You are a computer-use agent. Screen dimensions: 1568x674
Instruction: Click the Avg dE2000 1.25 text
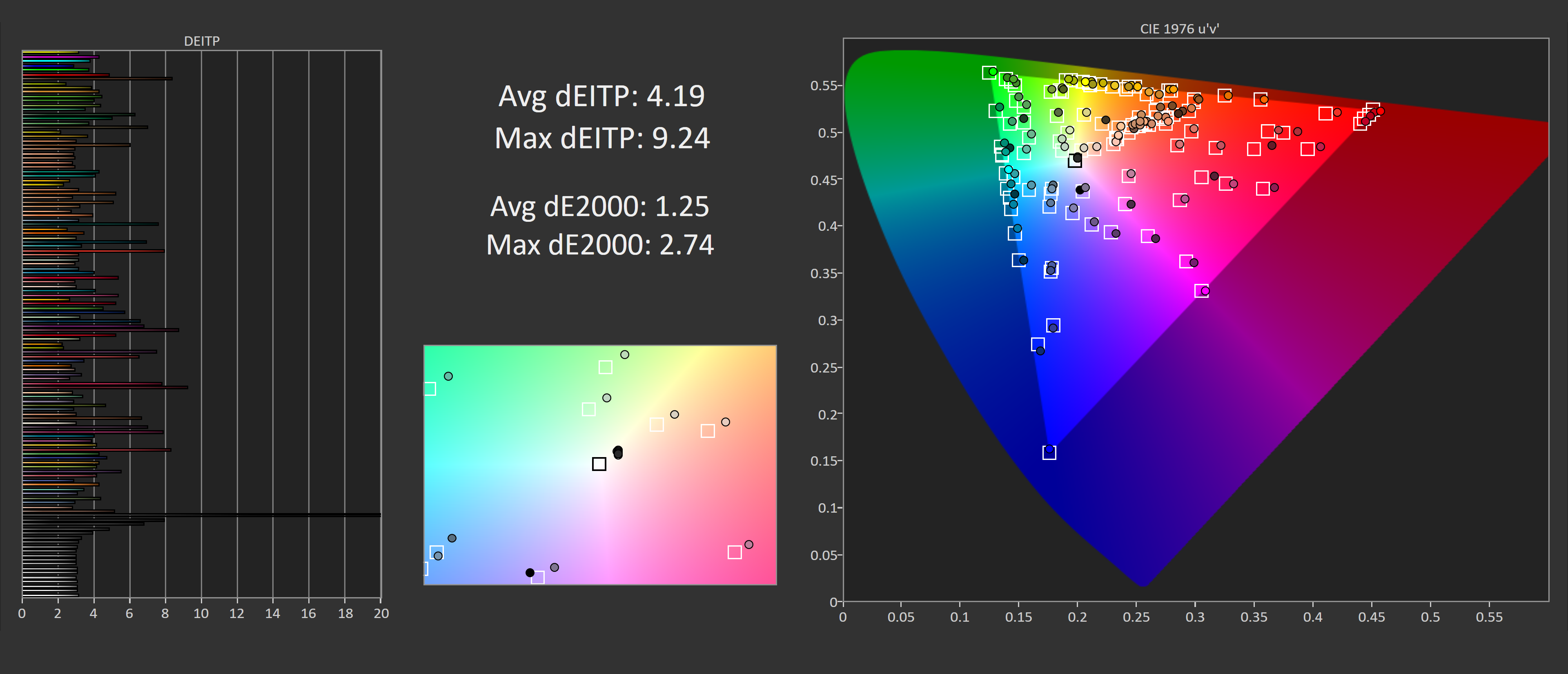[x=599, y=206]
